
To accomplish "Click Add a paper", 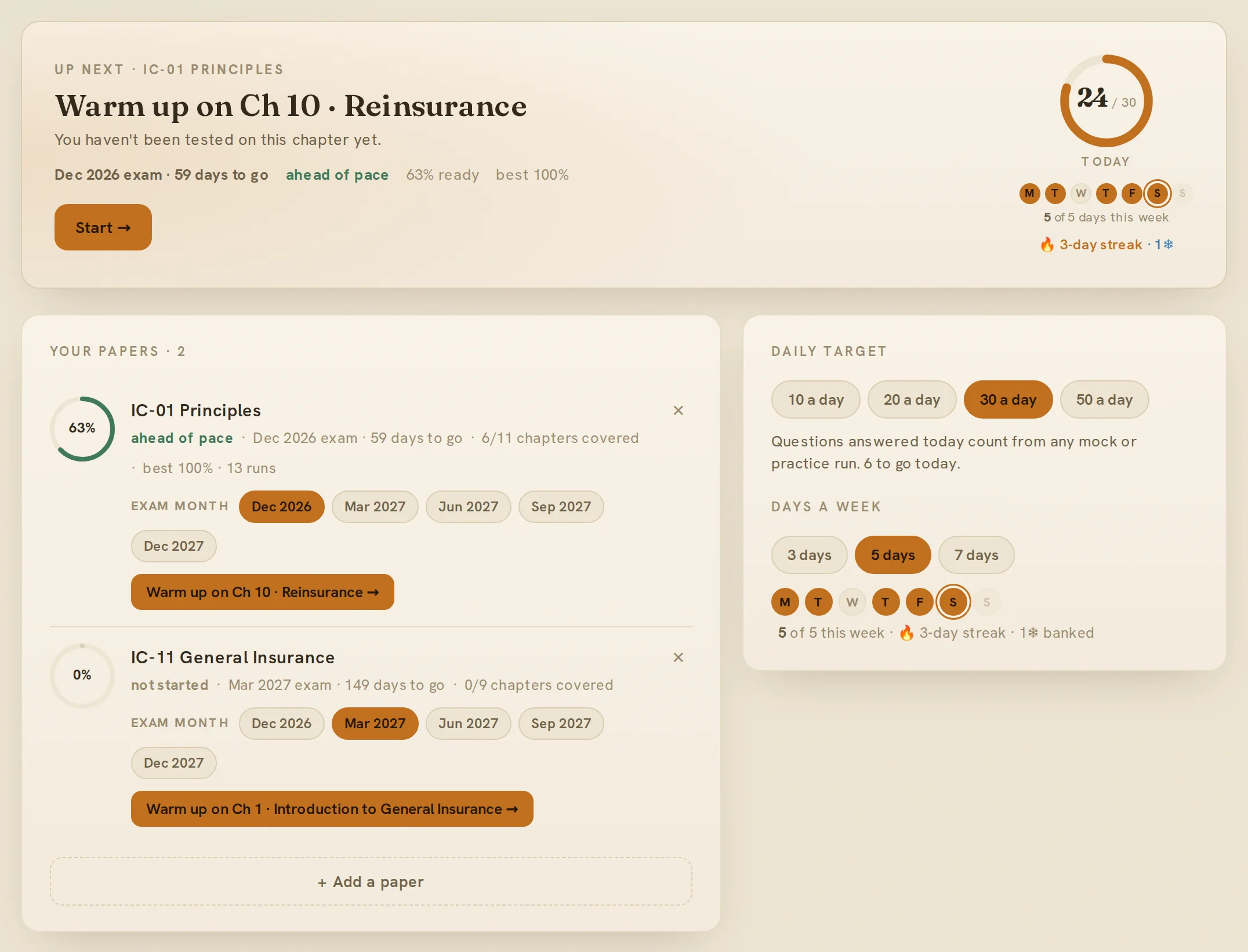I will (x=371, y=882).
